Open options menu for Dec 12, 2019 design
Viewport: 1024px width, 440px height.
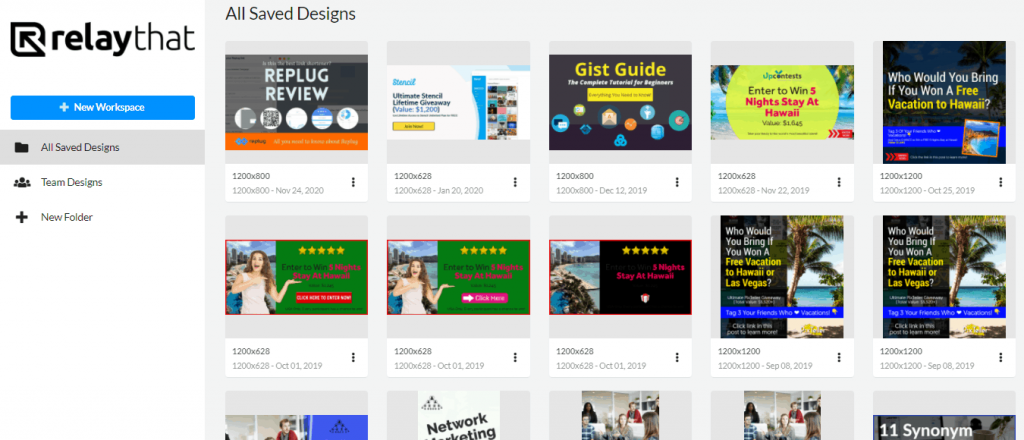click(x=677, y=182)
